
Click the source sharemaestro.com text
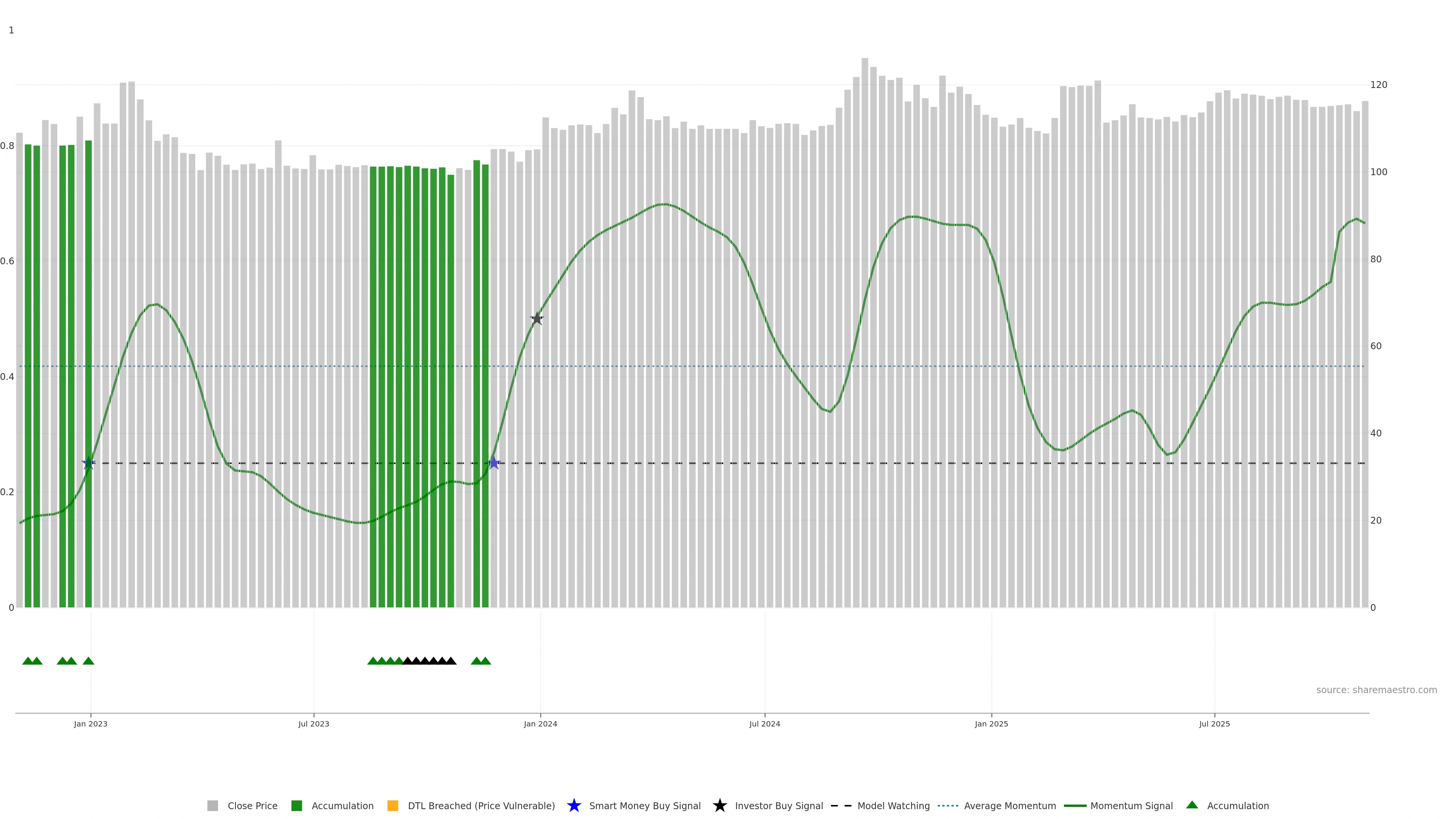[1376, 690]
